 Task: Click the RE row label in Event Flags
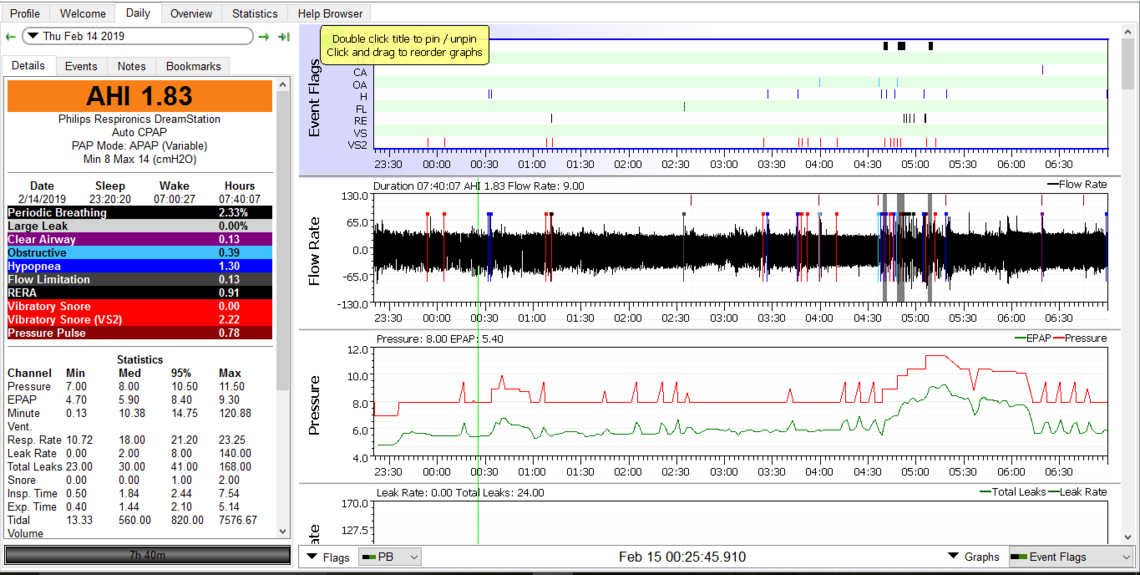(x=361, y=120)
